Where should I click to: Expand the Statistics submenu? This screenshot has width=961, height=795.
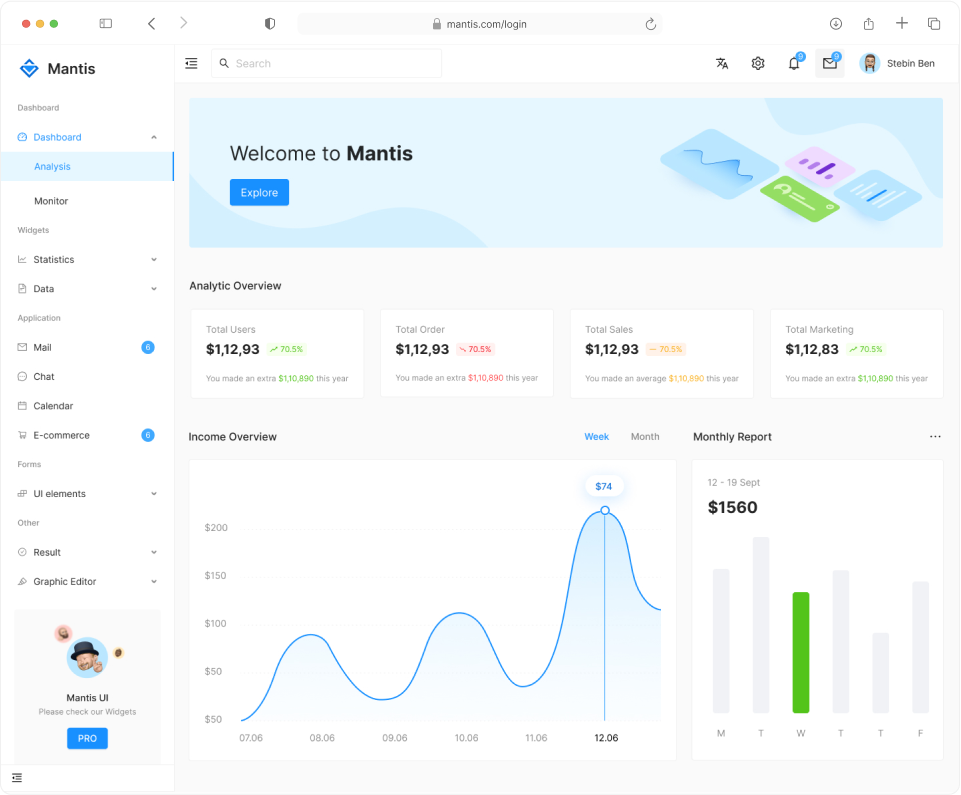pos(154,260)
